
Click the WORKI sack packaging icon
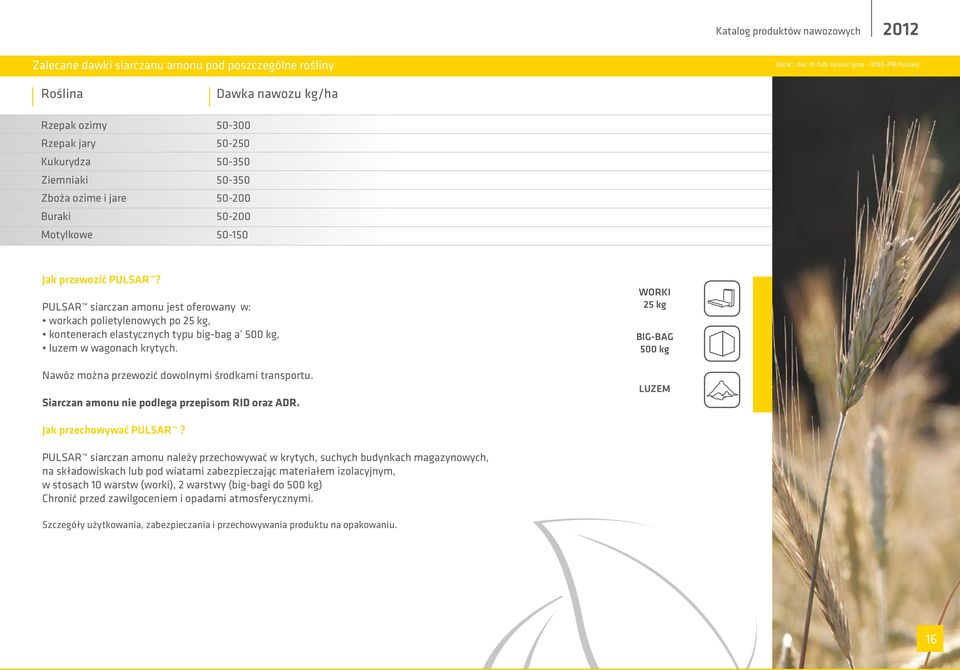[722, 298]
